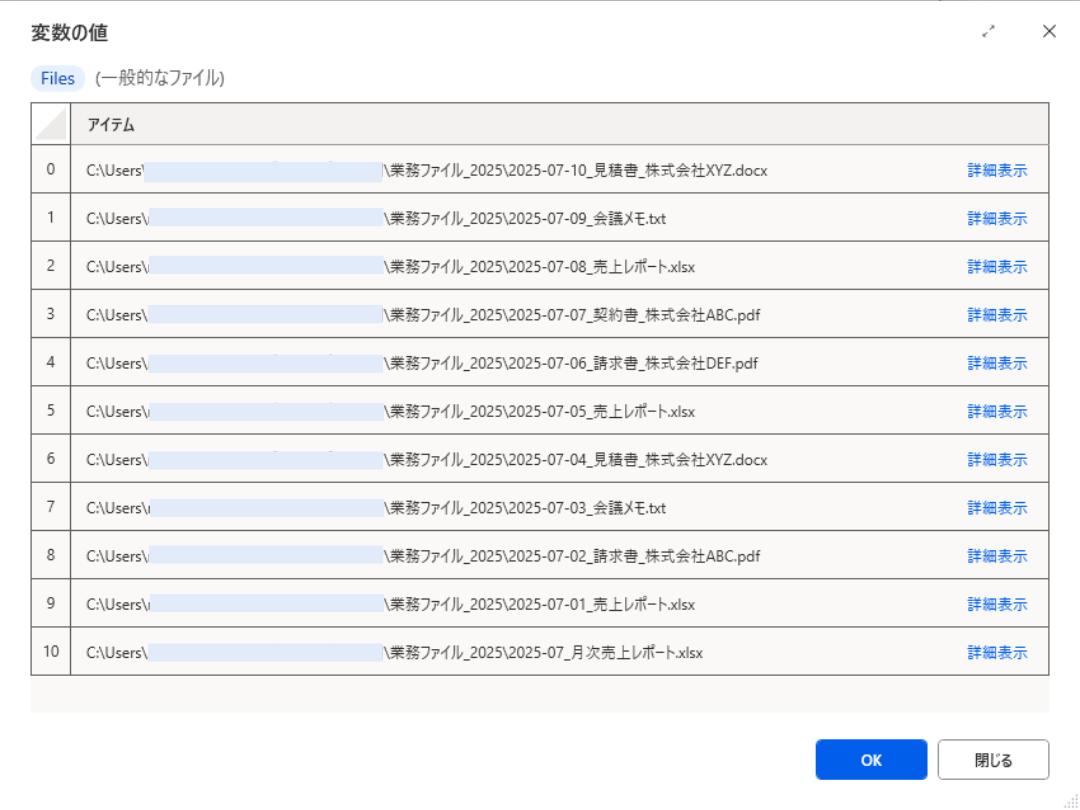Click the 閉じる button
1080x810 pixels.
(x=993, y=760)
